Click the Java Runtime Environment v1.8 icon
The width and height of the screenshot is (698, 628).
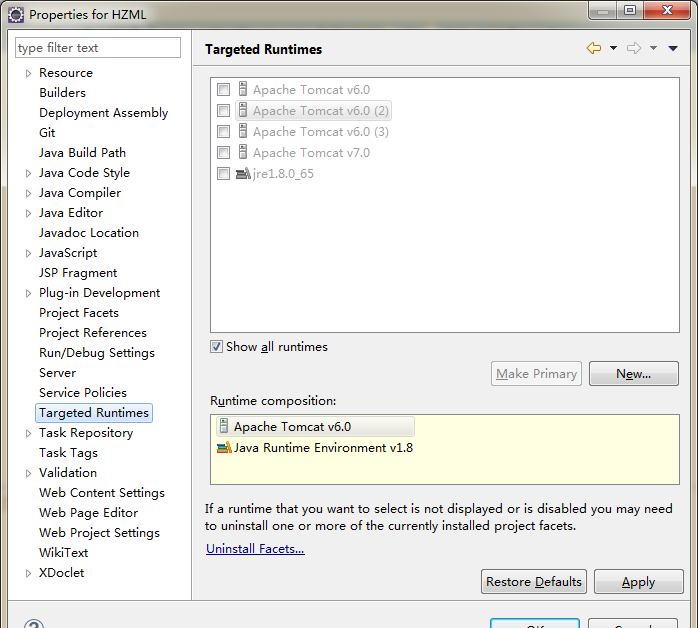coord(224,447)
